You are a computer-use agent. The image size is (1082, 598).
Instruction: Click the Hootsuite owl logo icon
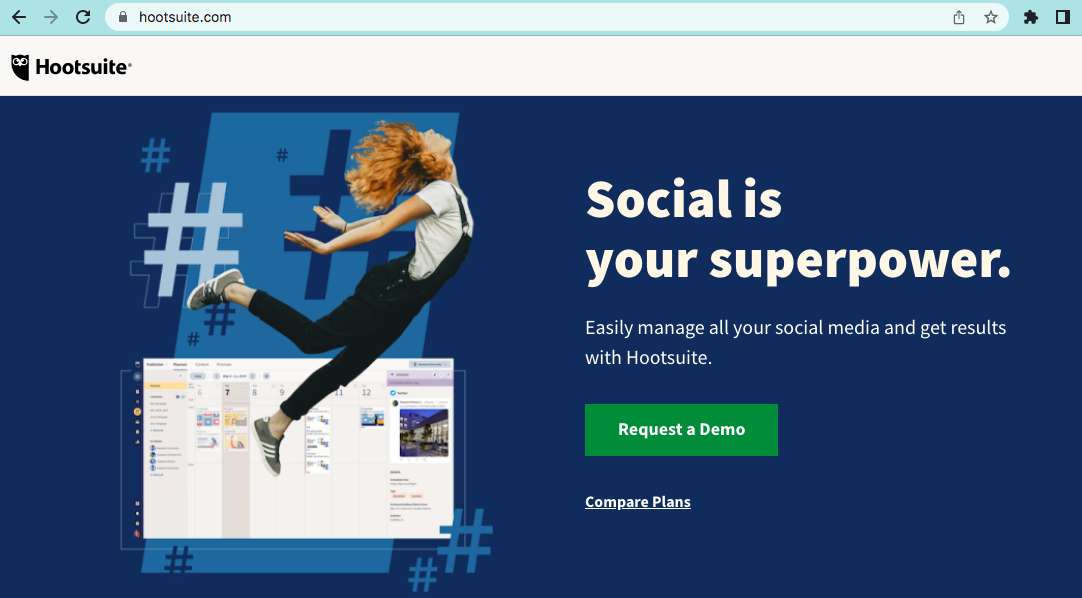click(20, 67)
